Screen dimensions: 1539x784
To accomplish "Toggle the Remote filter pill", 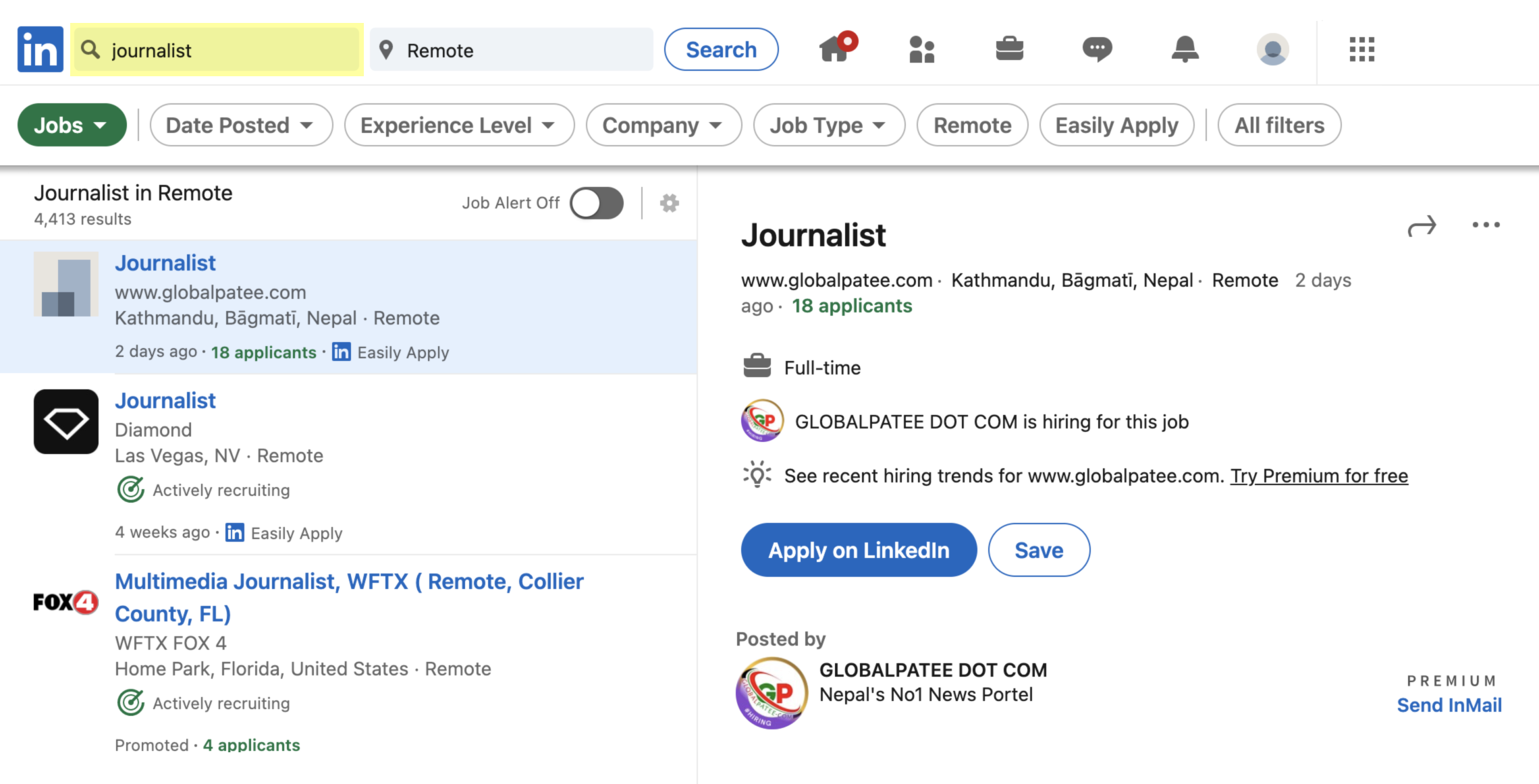I will (972, 125).
